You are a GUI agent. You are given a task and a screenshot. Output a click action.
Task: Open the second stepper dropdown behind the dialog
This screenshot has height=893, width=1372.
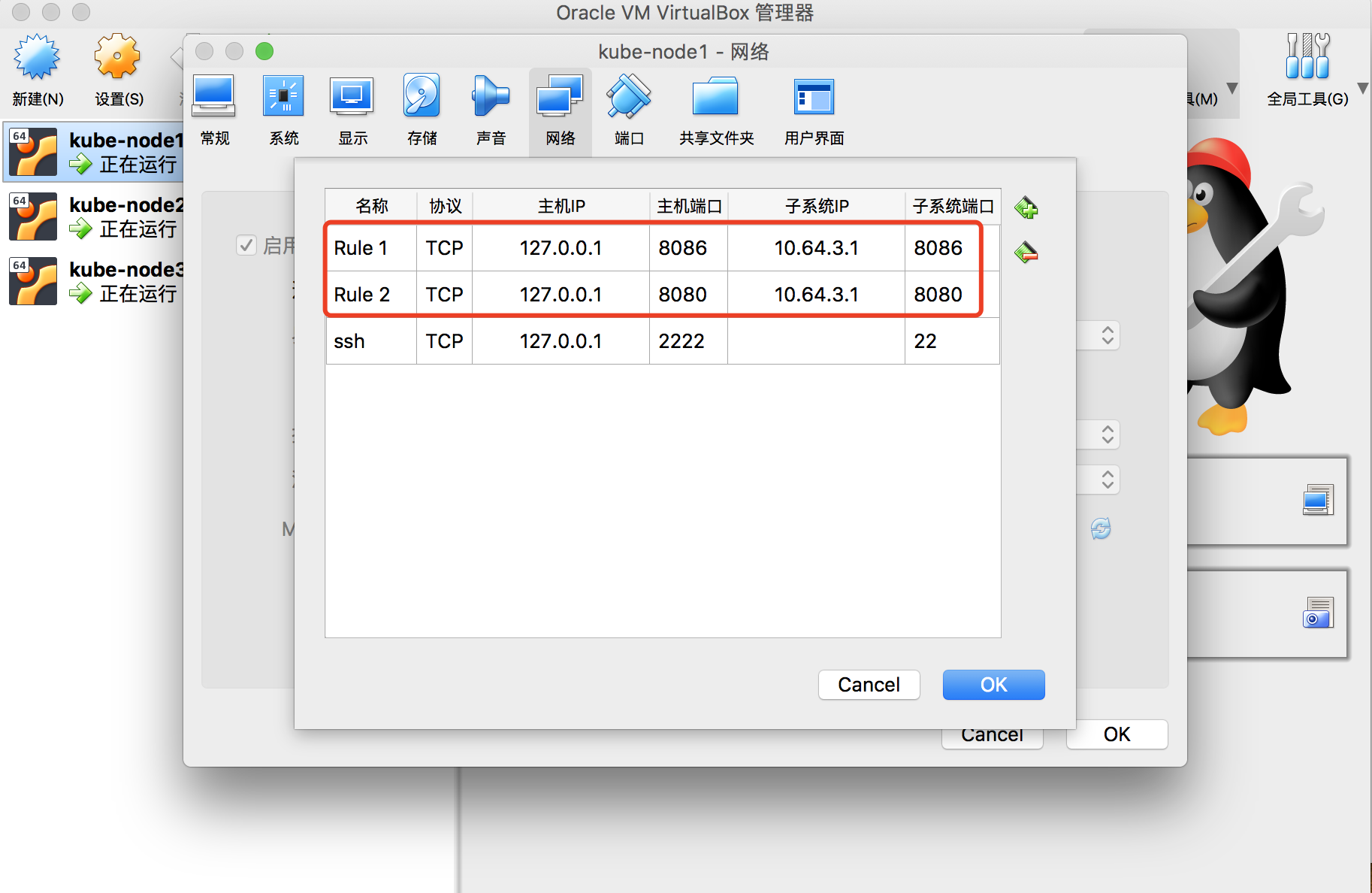point(1108,434)
